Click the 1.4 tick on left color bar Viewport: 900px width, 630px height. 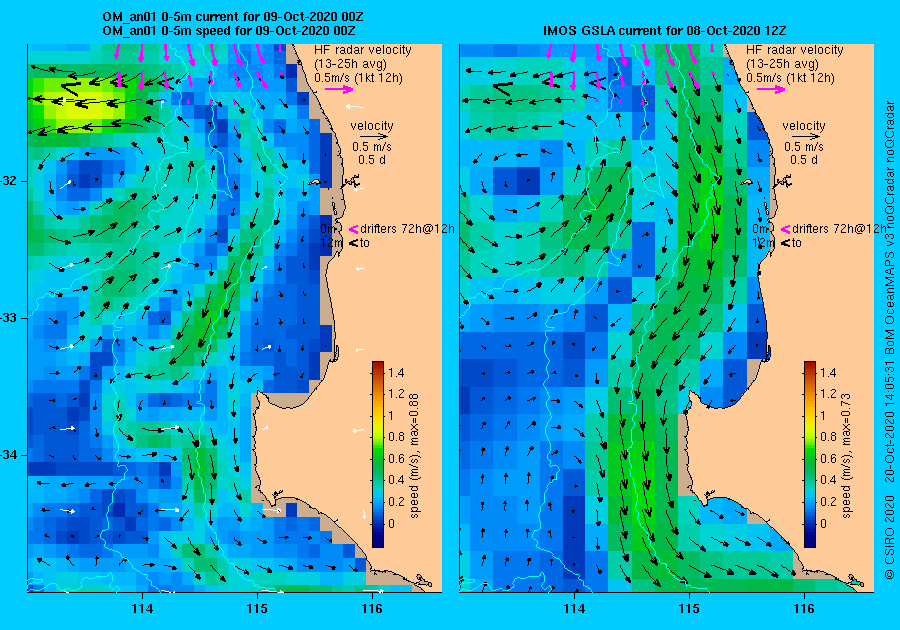point(397,373)
